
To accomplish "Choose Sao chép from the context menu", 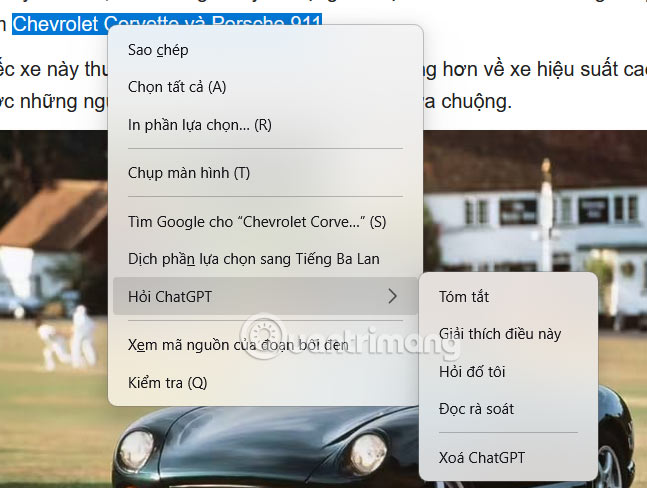I will [x=265, y=50].
